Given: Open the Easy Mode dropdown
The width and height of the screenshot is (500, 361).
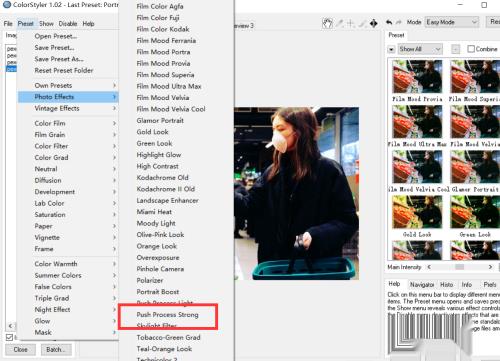Looking at the screenshot, I should (452, 22).
